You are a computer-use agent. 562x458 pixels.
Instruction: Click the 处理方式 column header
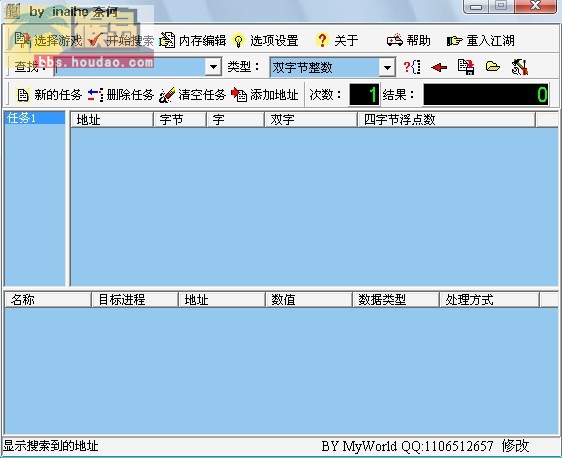pyautogui.click(x=489, y=300)
